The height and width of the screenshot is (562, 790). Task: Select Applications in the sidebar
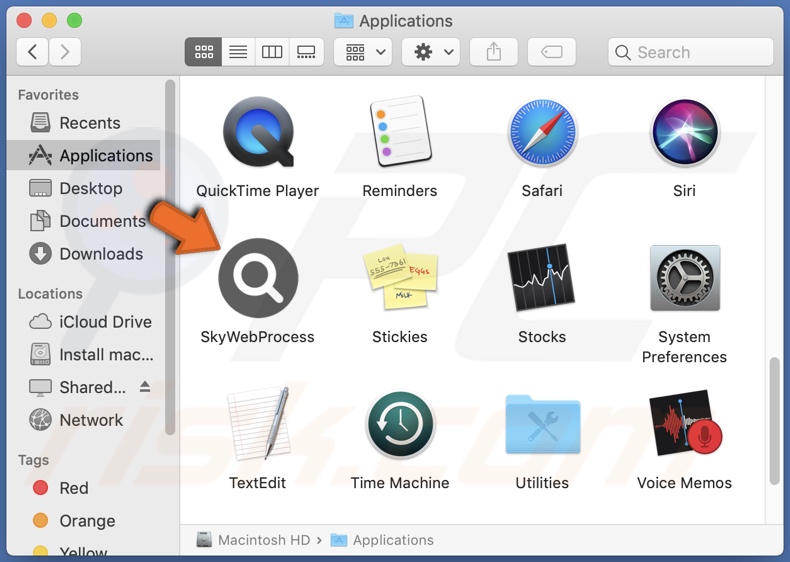pyautogui.click(x=85, y=156)
